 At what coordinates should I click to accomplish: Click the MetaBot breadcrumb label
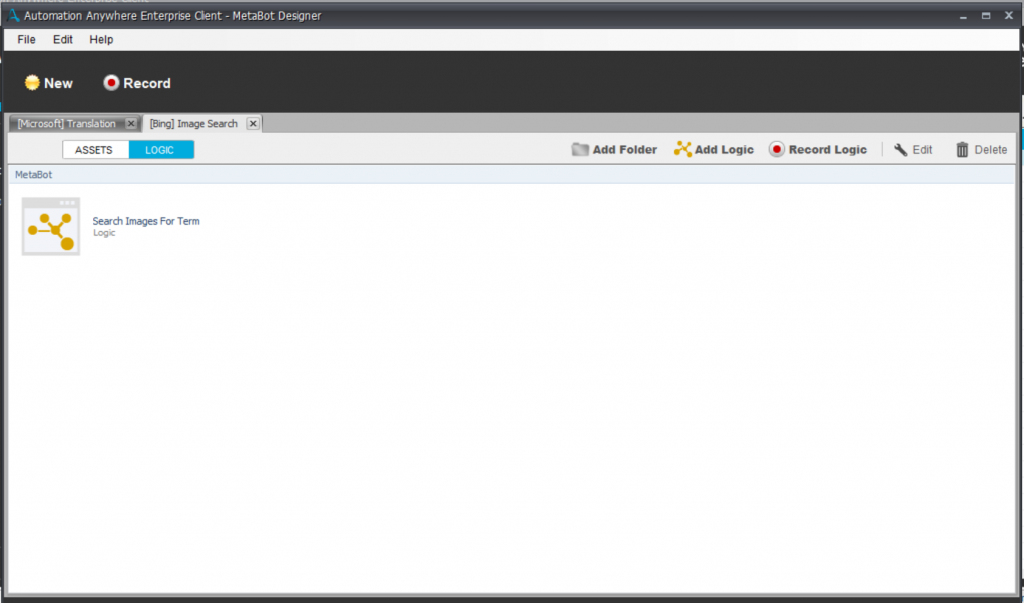[33, 174]
